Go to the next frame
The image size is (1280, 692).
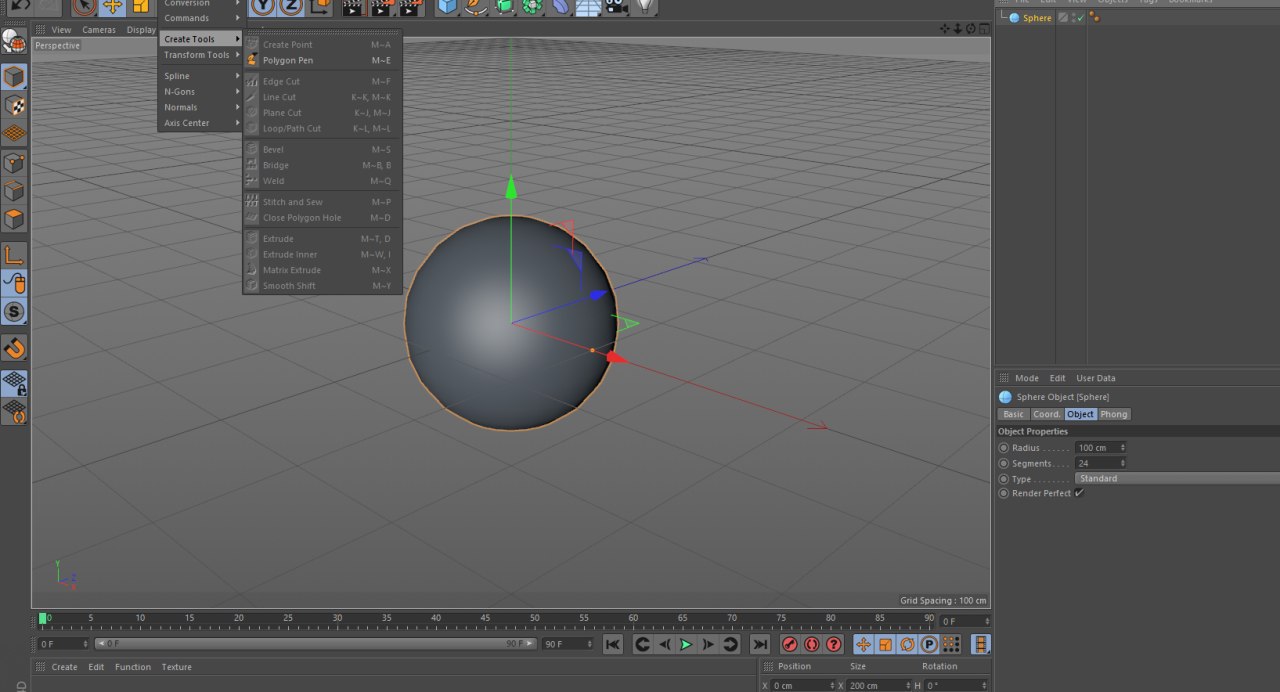click(x=708, y=645)
